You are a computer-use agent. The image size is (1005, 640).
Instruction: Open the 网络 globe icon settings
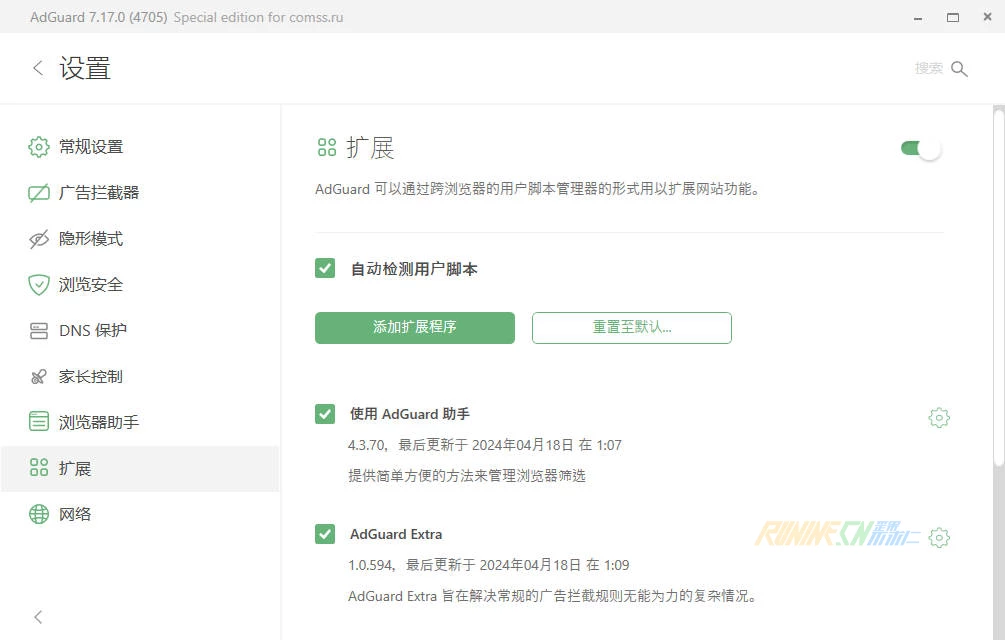39,514
